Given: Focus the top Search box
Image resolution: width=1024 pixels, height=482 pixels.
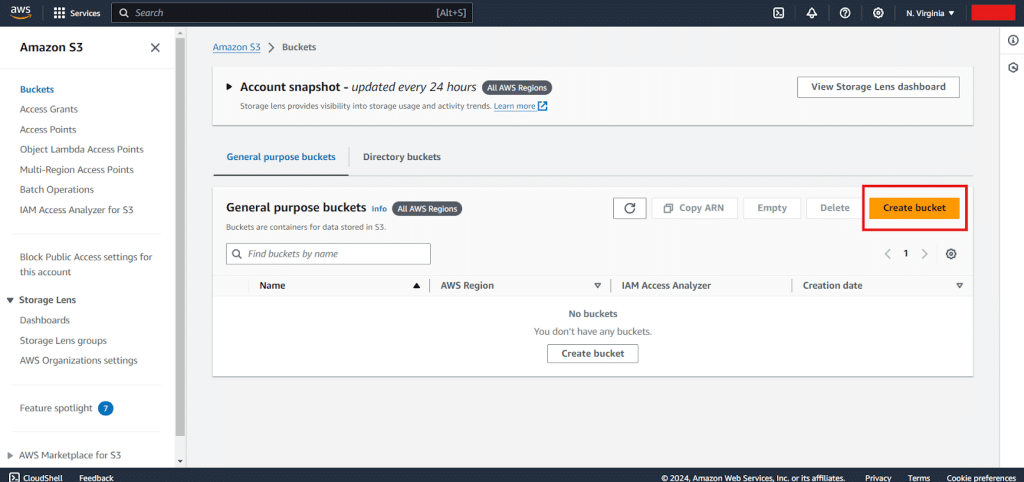Looking at the screenshot, I should [292, 13].
